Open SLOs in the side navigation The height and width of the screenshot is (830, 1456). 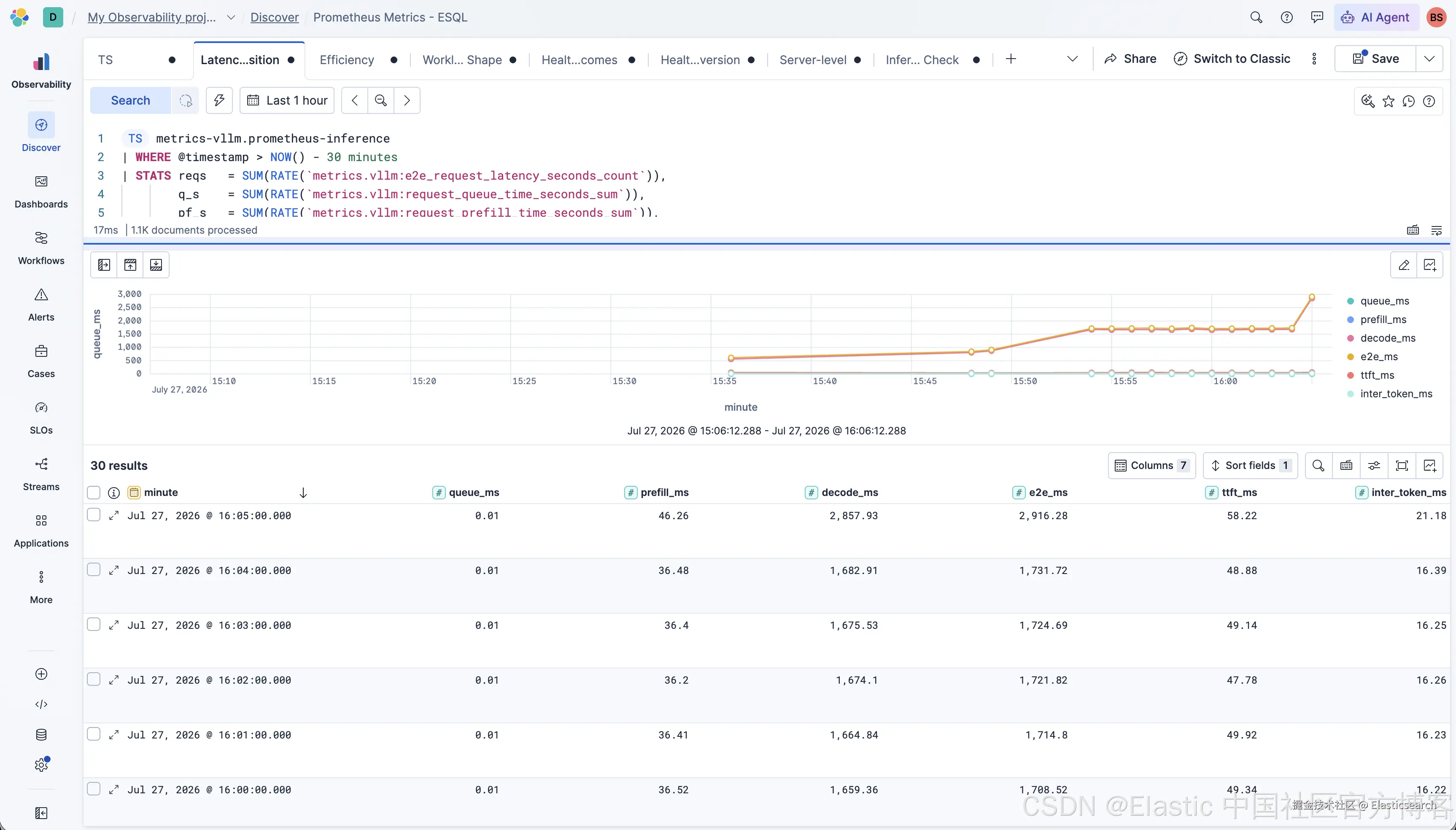click(x=41, y=418)
